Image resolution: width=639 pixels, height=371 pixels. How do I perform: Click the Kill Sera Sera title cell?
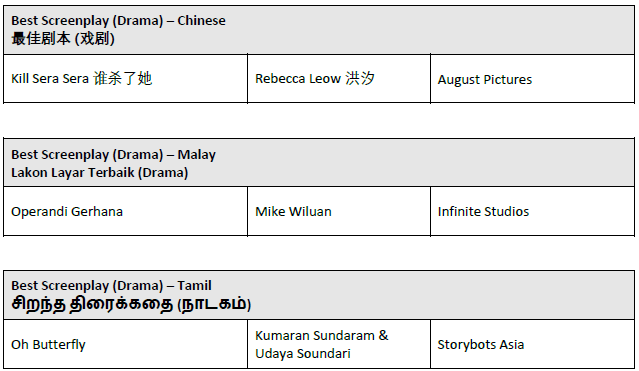click(125, 78)
